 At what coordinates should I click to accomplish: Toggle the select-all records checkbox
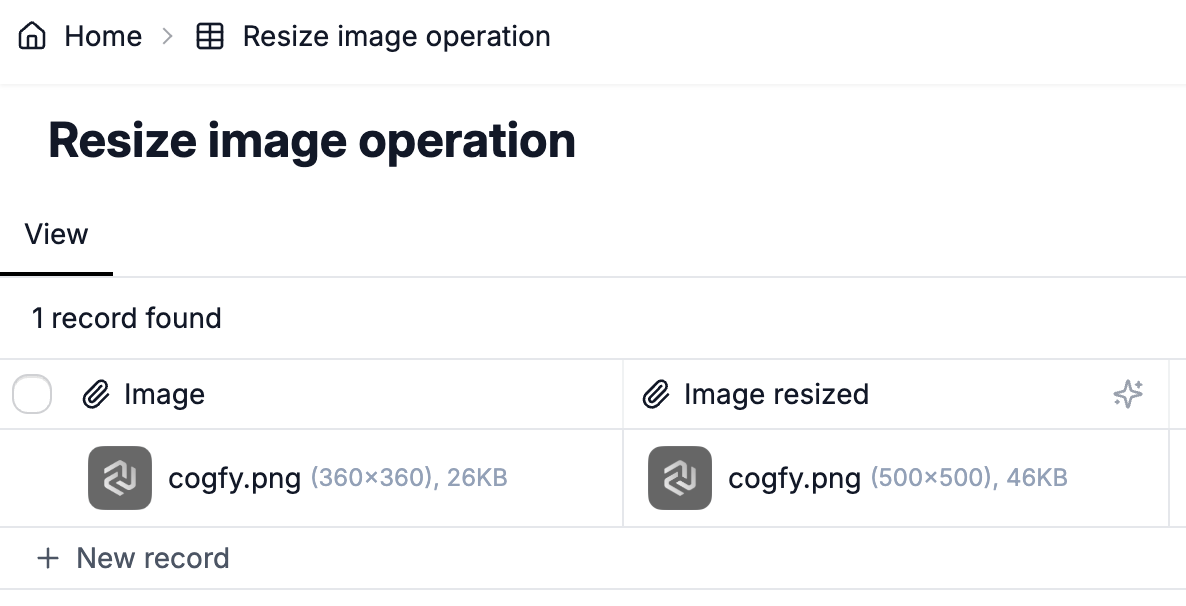[32, 394]
